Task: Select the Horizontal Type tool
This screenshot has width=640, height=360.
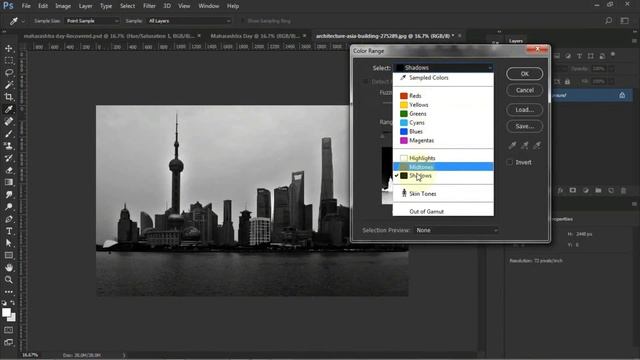Action: (9, 231)
